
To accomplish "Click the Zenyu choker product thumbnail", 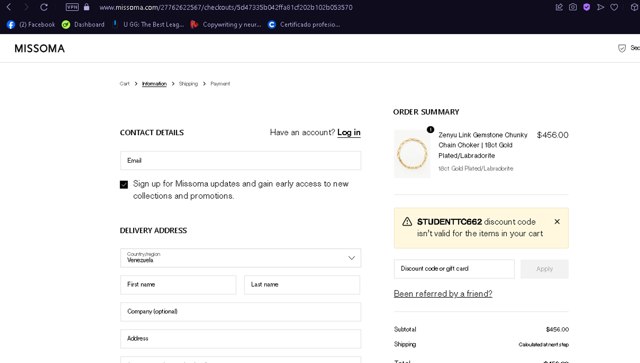I will click(412, 154).
